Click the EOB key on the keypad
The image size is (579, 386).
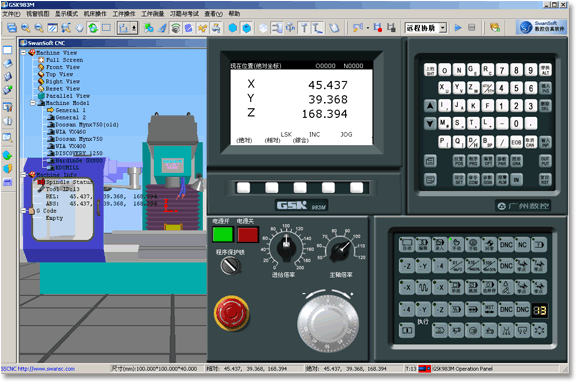[516, 142]
